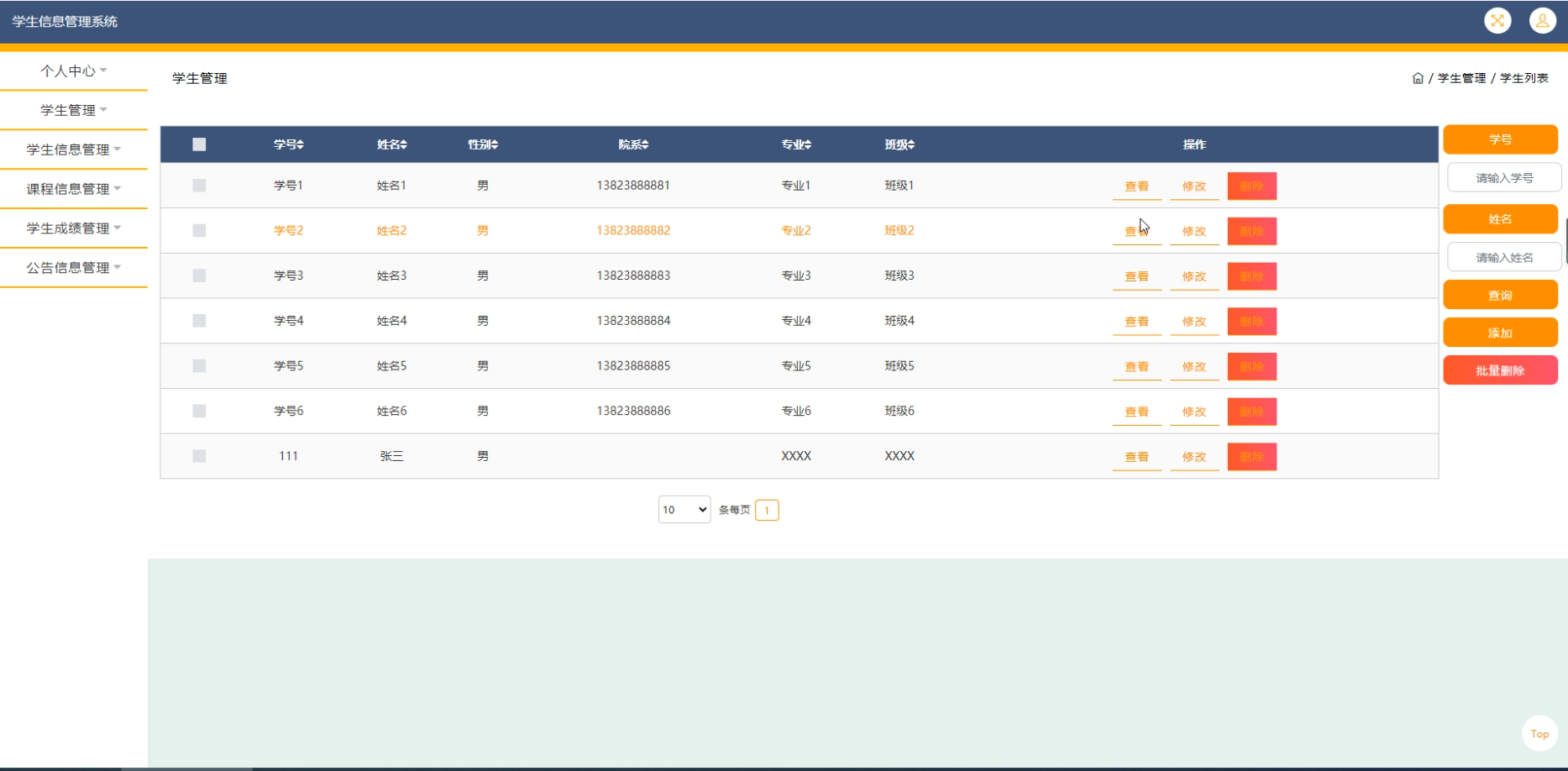Check the box for row 张三
1568x771 pixels.
[199, 456]
